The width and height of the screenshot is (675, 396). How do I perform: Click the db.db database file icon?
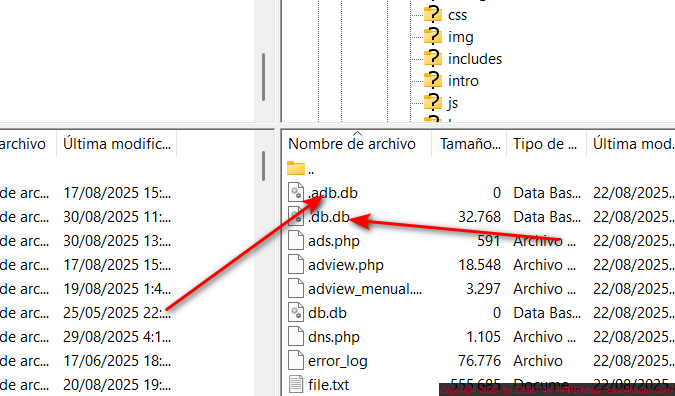pyautogui.click(x=296, y=312)
